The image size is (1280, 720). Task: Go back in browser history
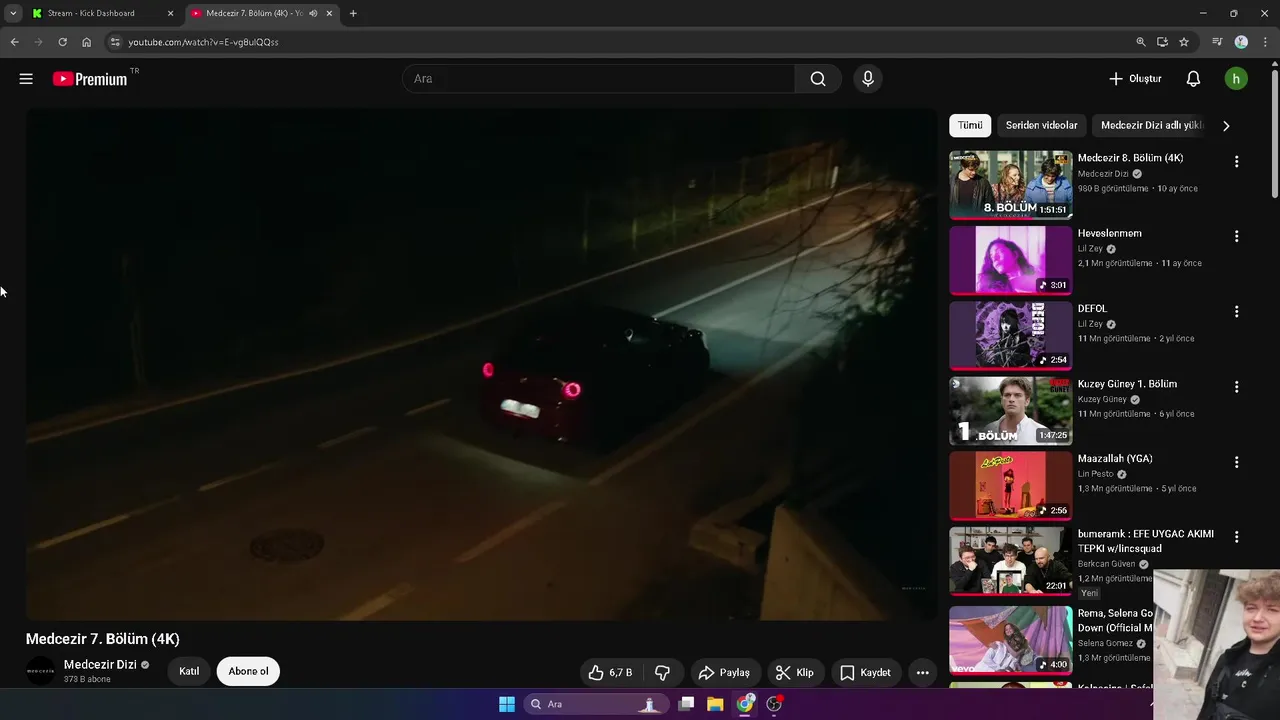click(14, 42)
